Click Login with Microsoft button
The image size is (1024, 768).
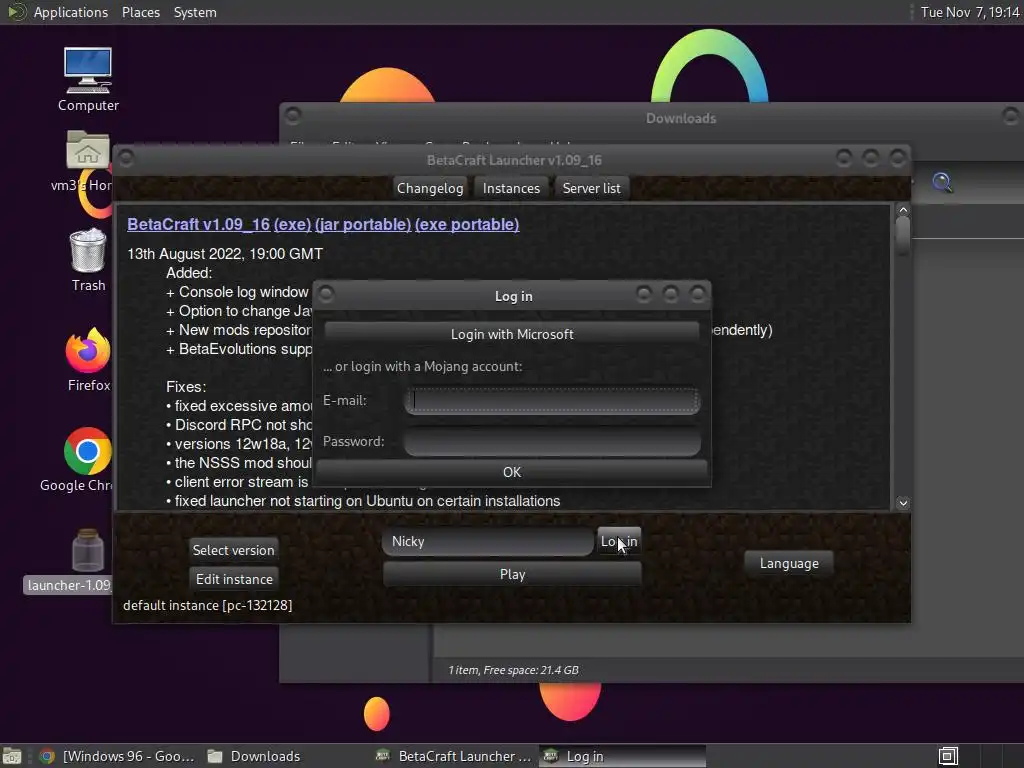[512, 334]
